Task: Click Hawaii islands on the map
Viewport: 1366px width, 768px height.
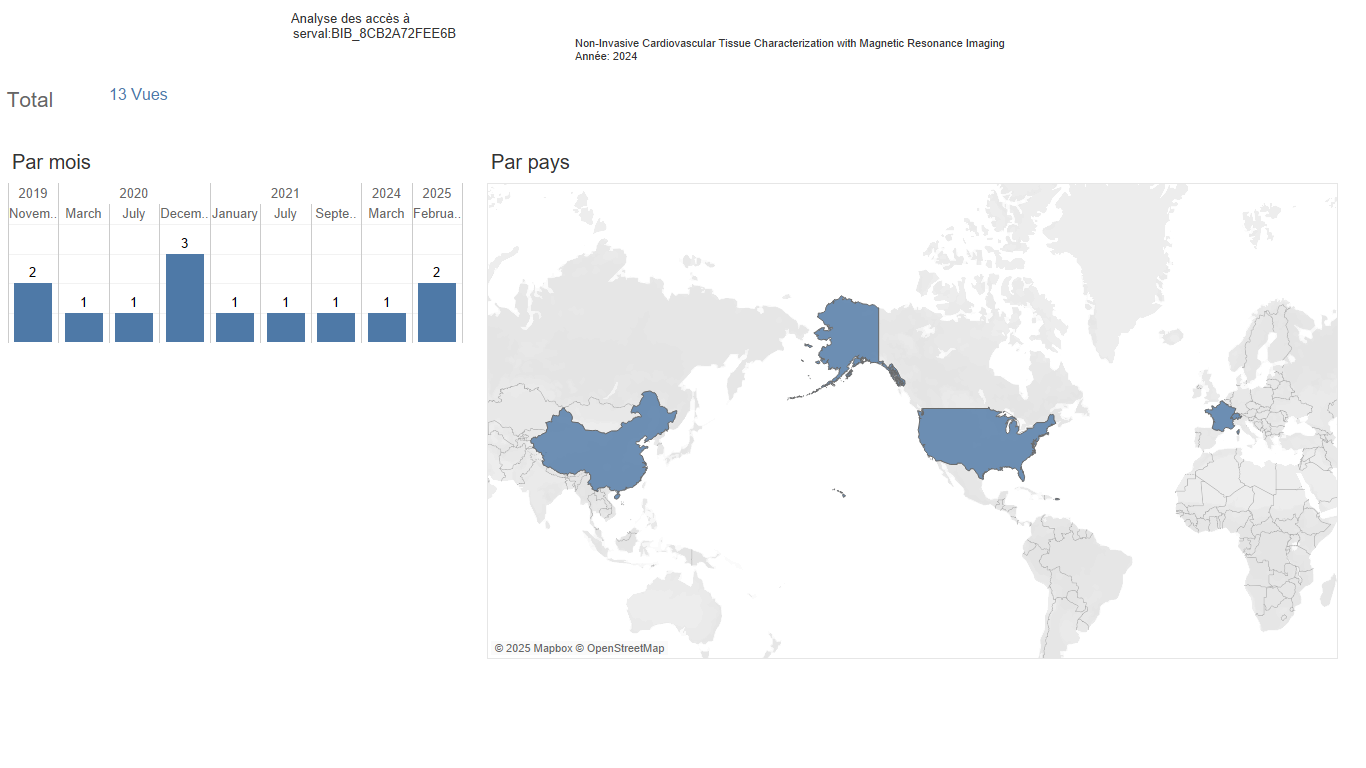Action: pos(840,492)
